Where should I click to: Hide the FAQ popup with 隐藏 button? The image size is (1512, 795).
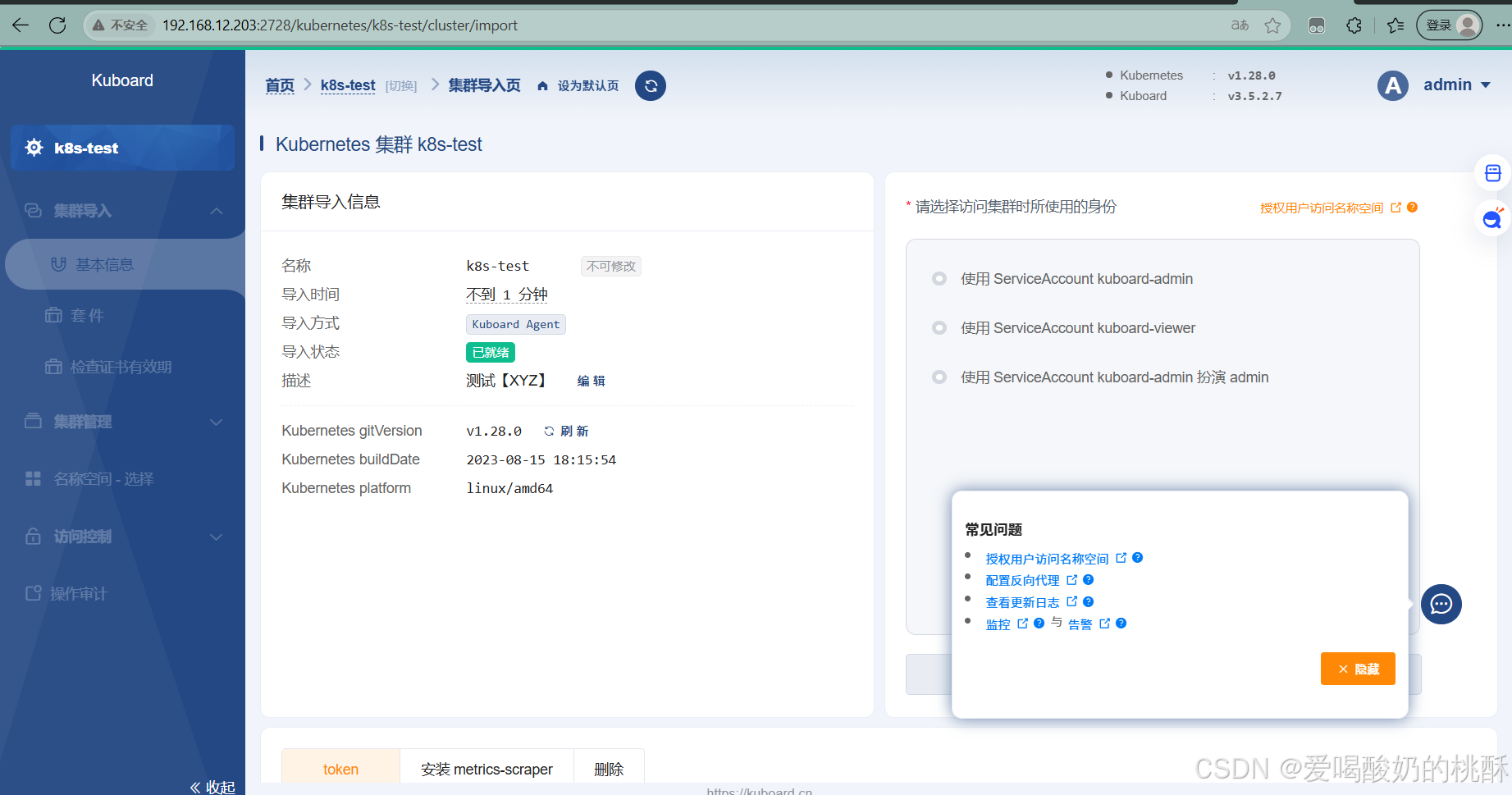coord(1358,669)
